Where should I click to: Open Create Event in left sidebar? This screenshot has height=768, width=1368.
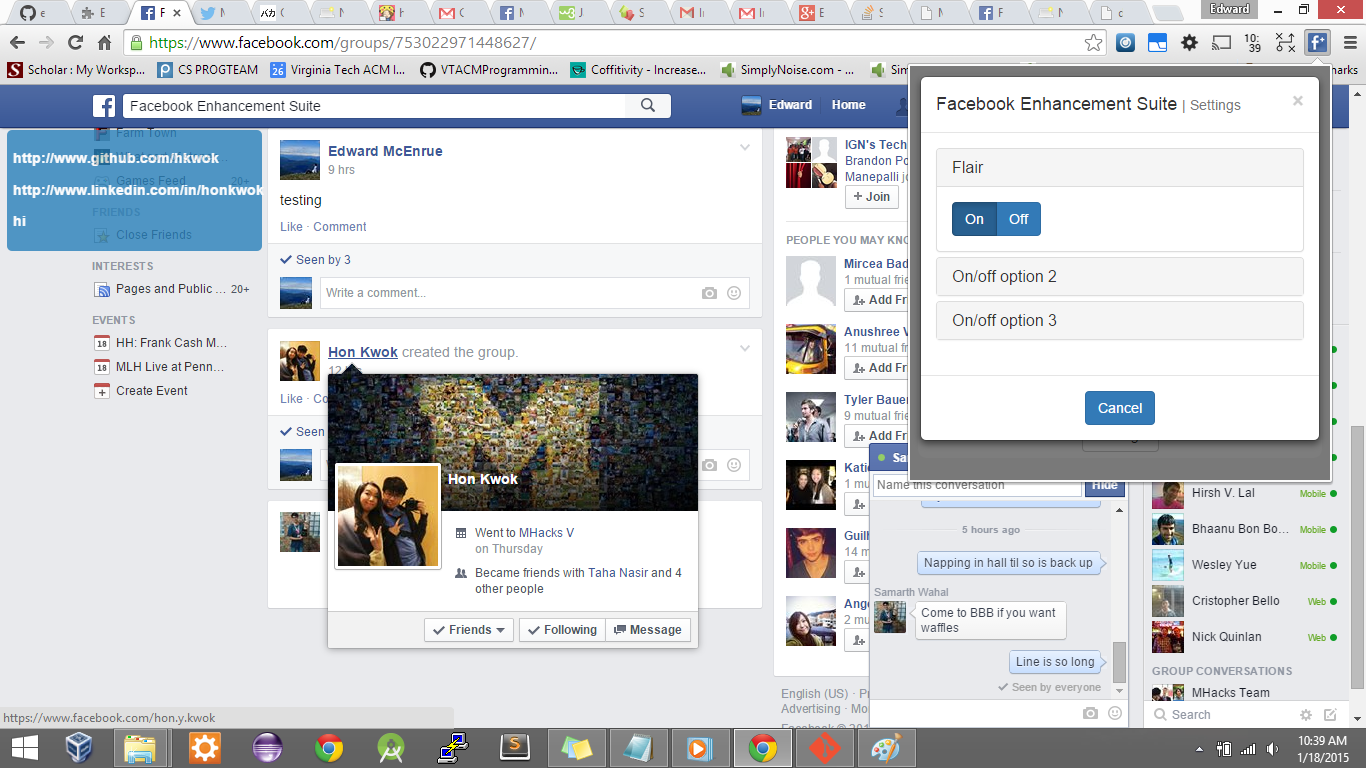pyautogui.click(x=152, y=391)
